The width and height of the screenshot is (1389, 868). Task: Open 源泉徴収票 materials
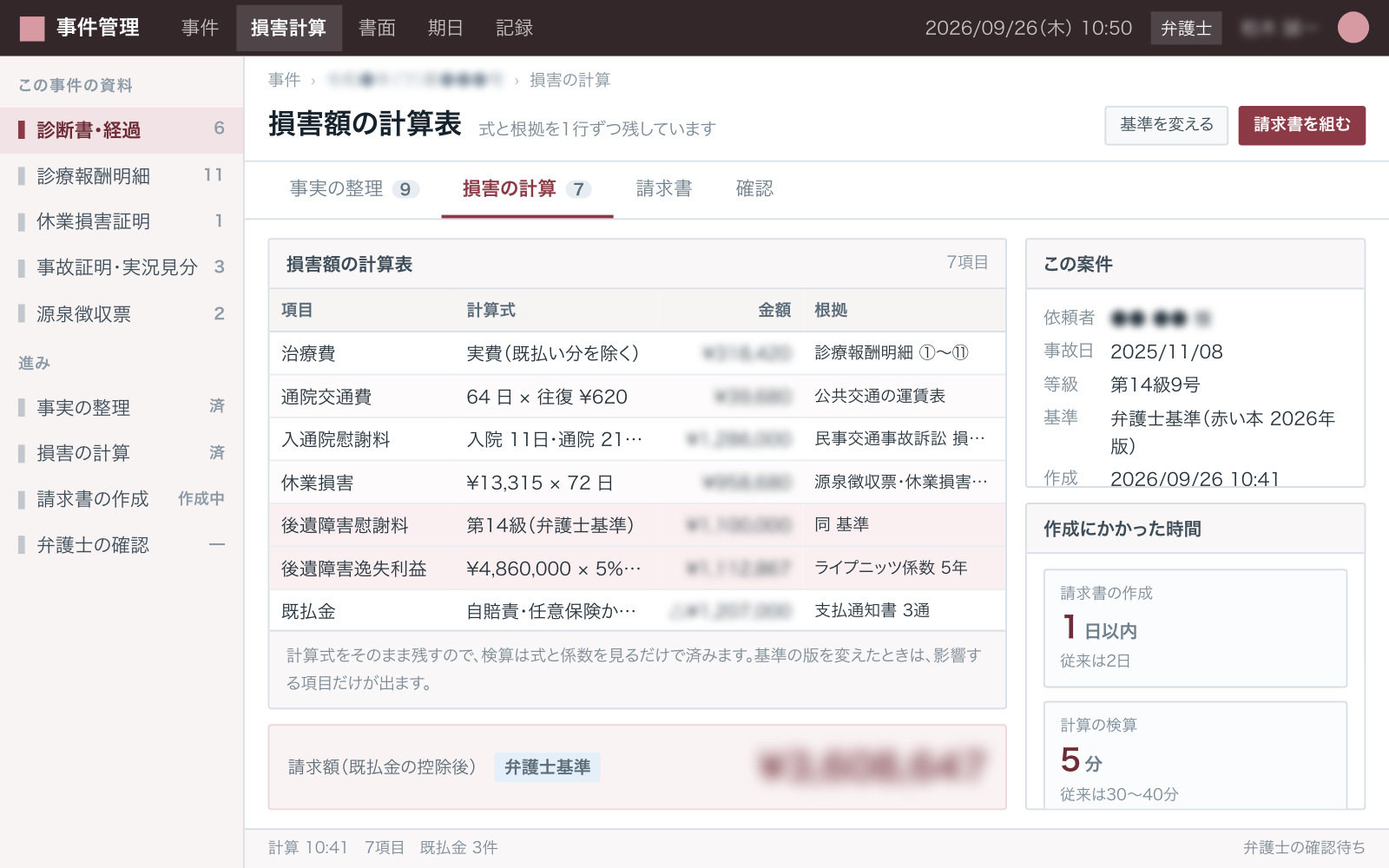coord(122,314)
